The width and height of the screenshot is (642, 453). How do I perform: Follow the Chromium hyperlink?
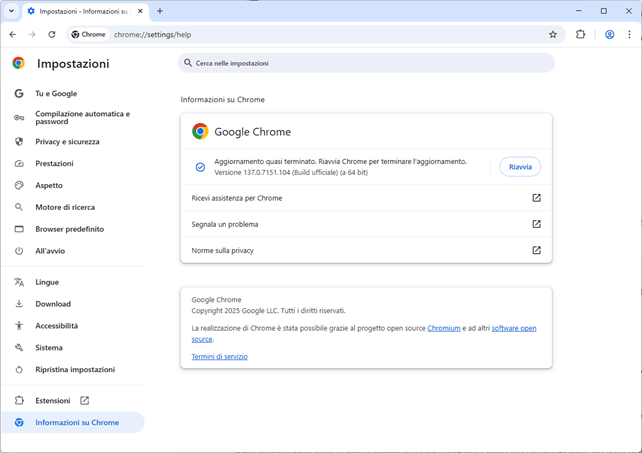(x=443, y=328)
